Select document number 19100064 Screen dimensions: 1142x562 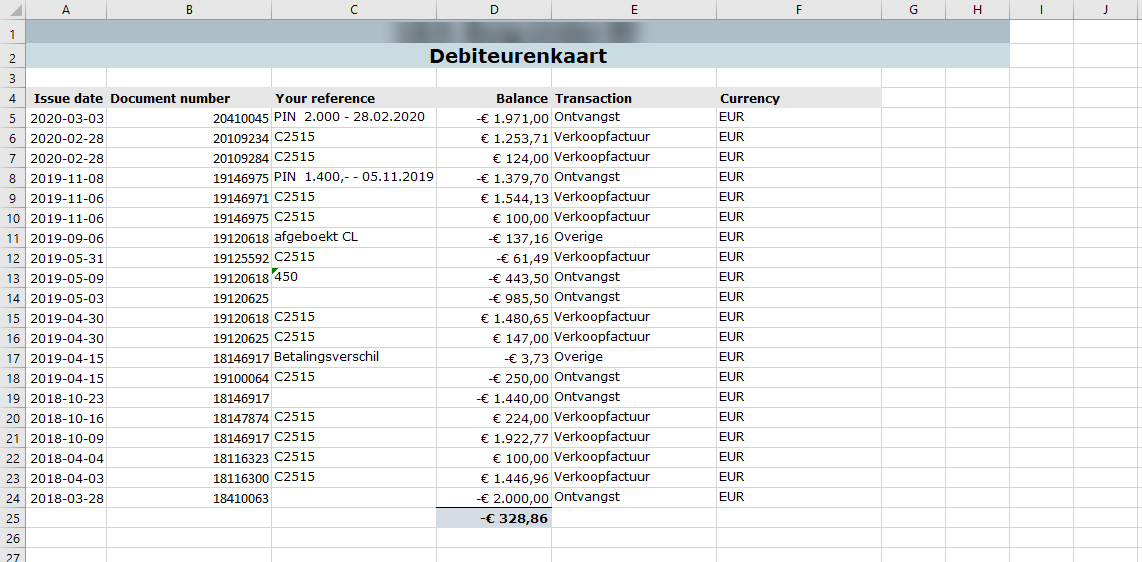(189, 378)
